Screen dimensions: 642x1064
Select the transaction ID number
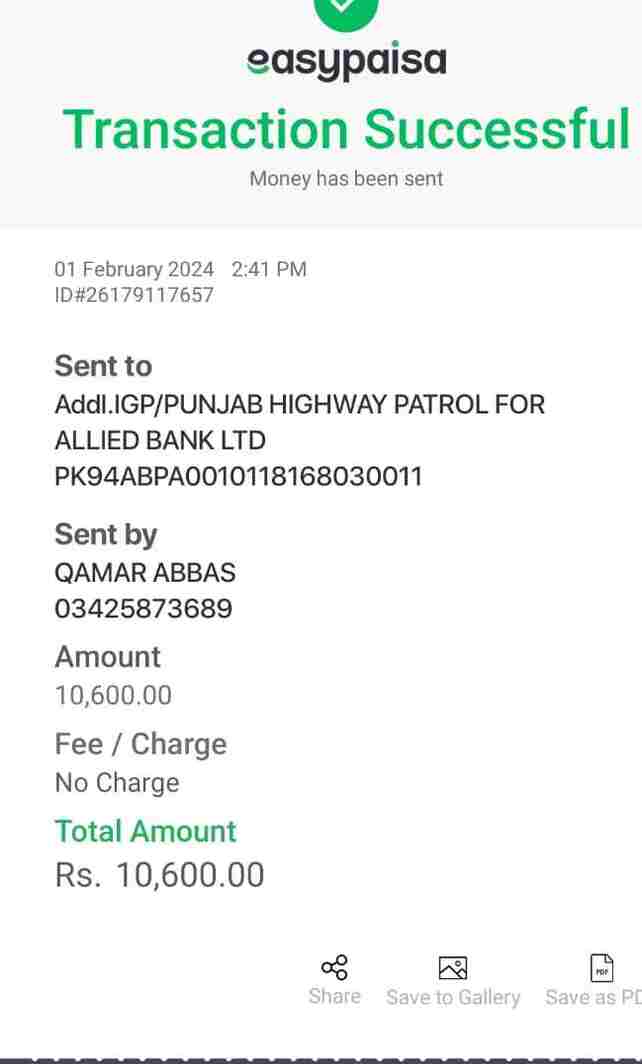point(134,295)
